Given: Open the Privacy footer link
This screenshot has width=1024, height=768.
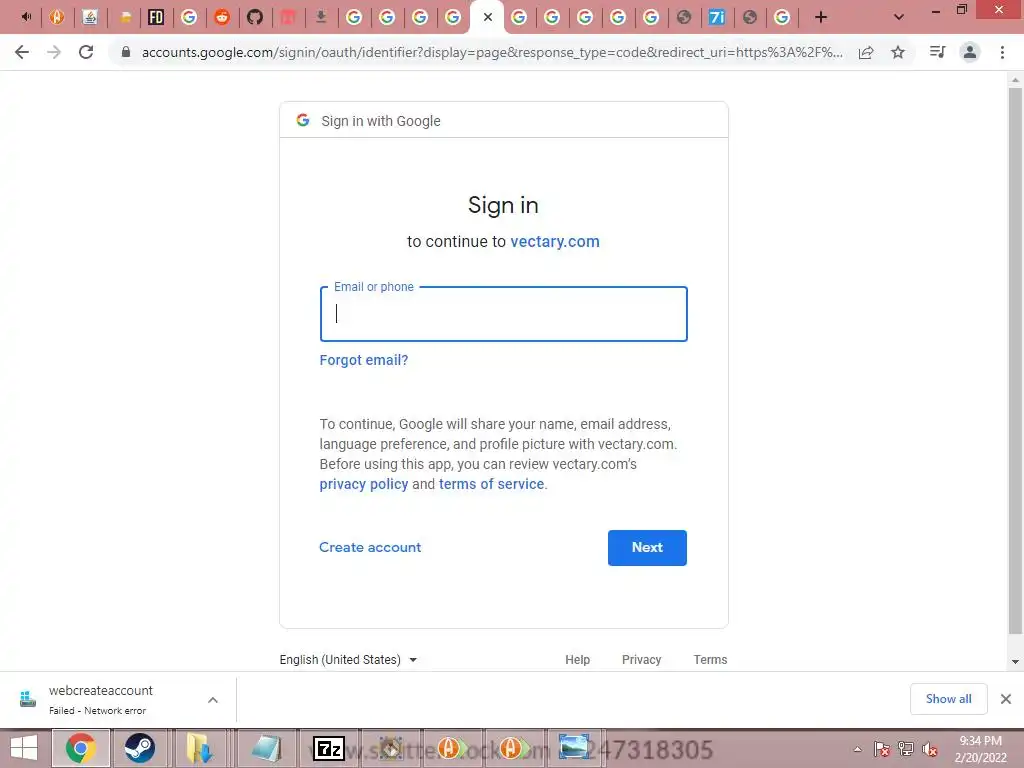Looking at the screenshot, I should pyautogui.click(x=641, y=660).
